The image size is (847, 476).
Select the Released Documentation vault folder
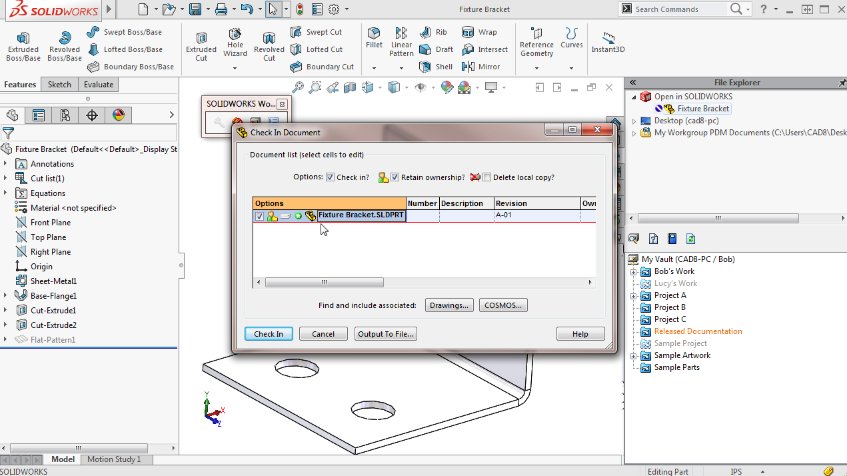pyautogui.click(x=698, y=331)
